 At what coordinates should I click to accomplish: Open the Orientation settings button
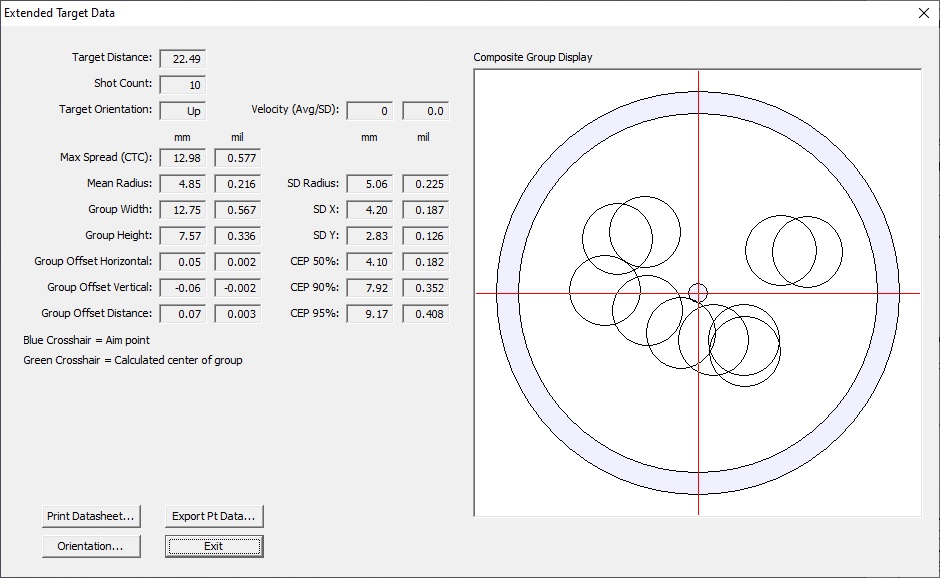click(91, 546)
